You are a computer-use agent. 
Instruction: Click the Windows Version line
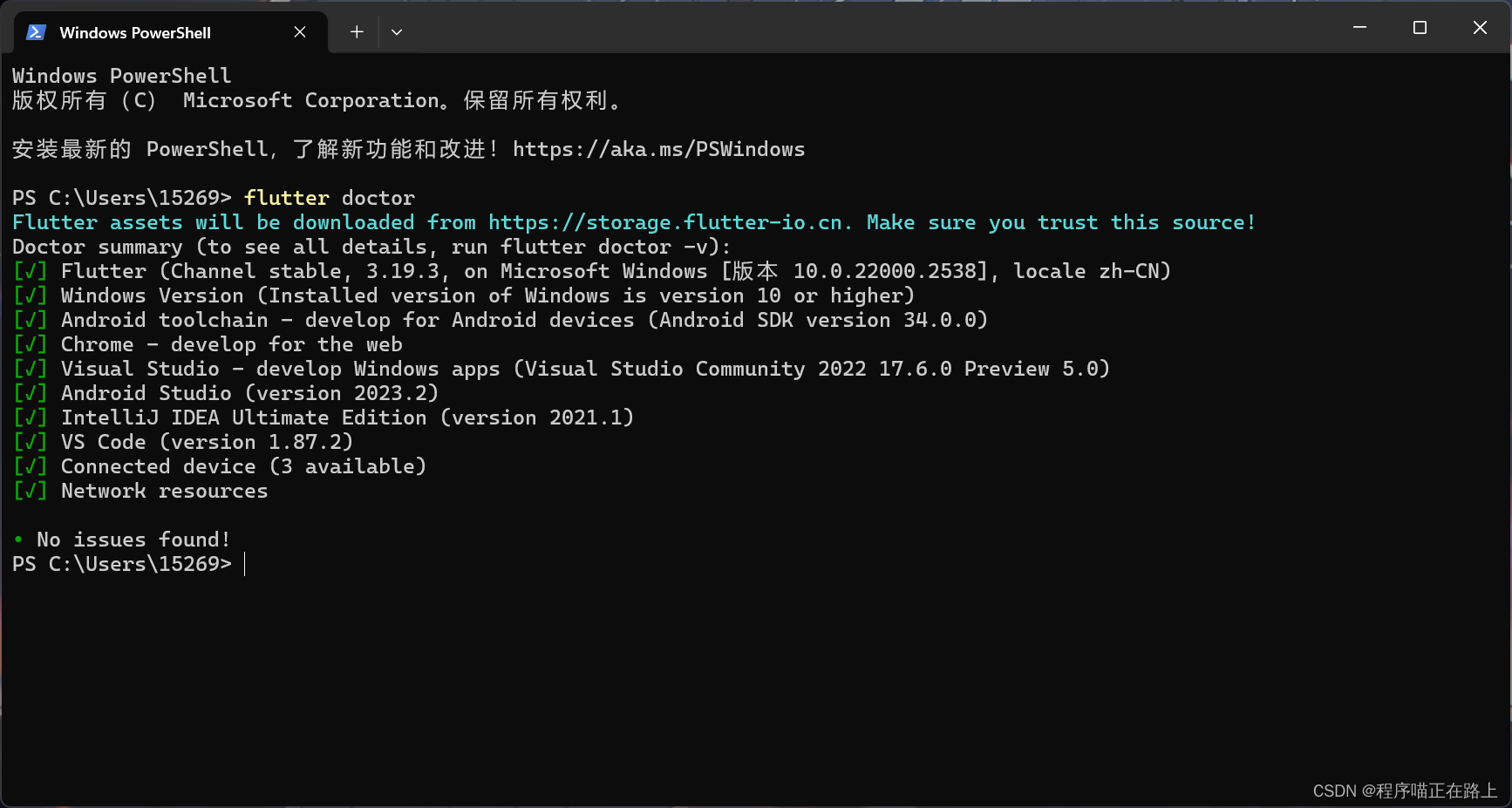pyautogui.click(x=464, y=295)
